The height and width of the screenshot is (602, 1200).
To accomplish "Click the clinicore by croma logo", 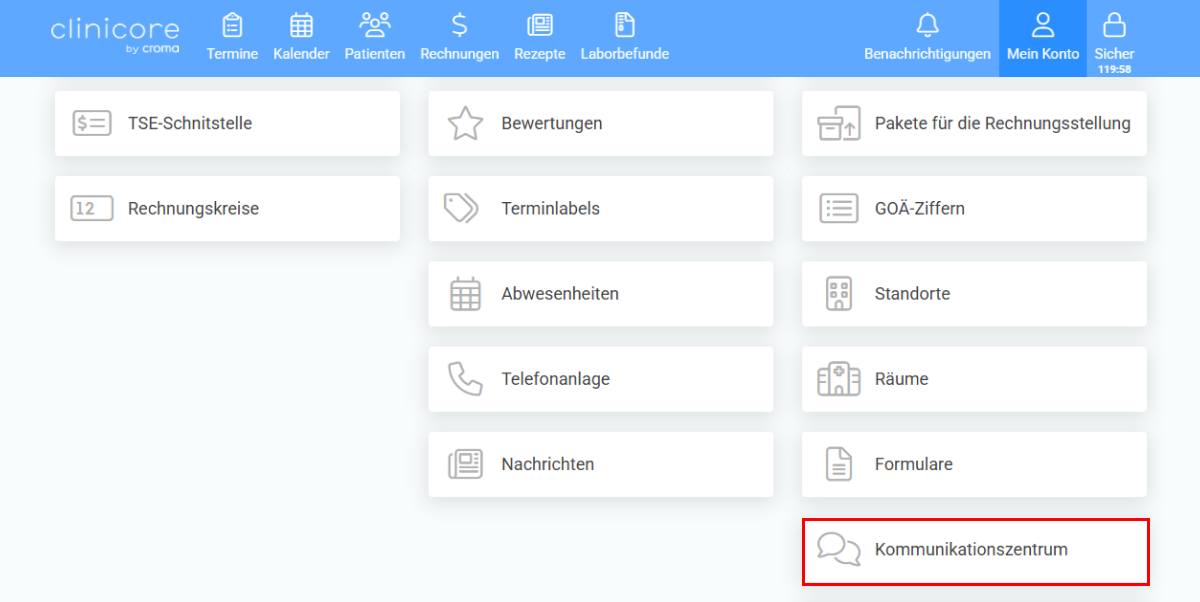I will [x=115, y=34].
